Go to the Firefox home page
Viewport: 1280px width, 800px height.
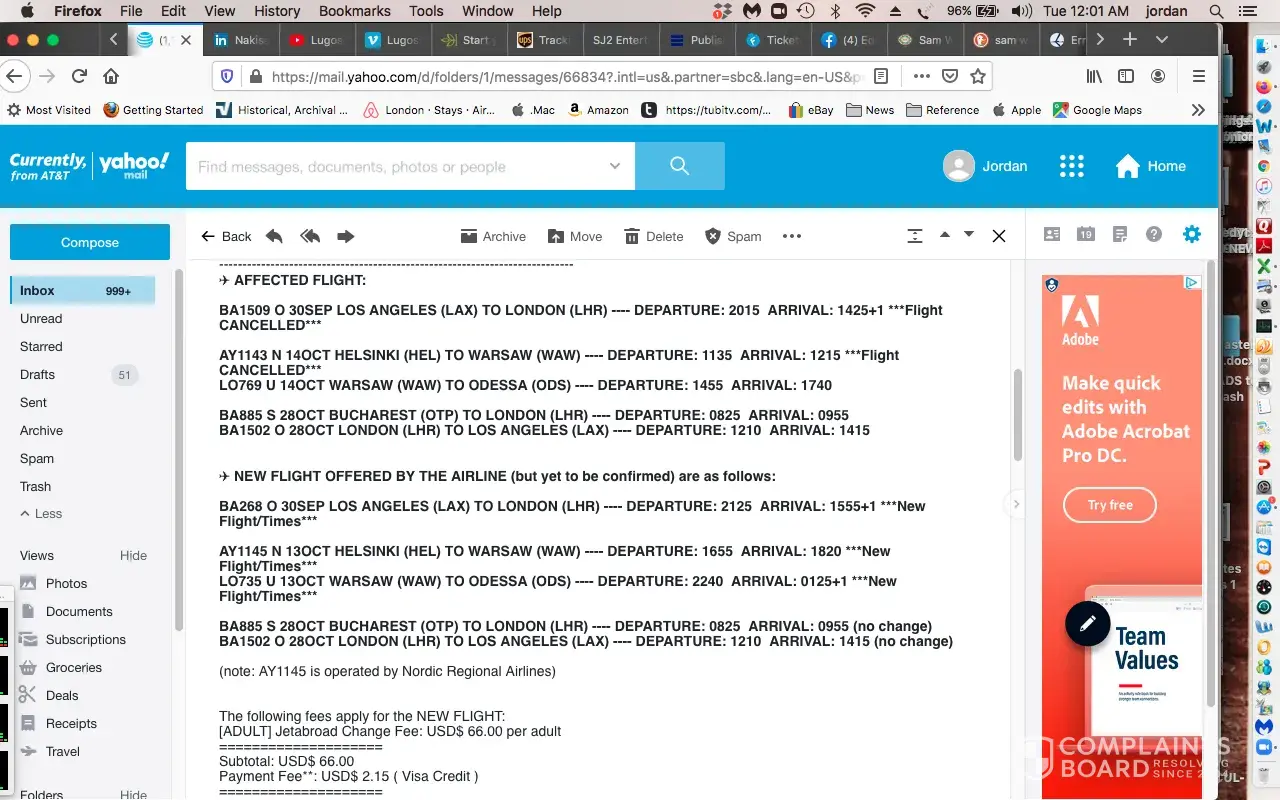(111, 76)
